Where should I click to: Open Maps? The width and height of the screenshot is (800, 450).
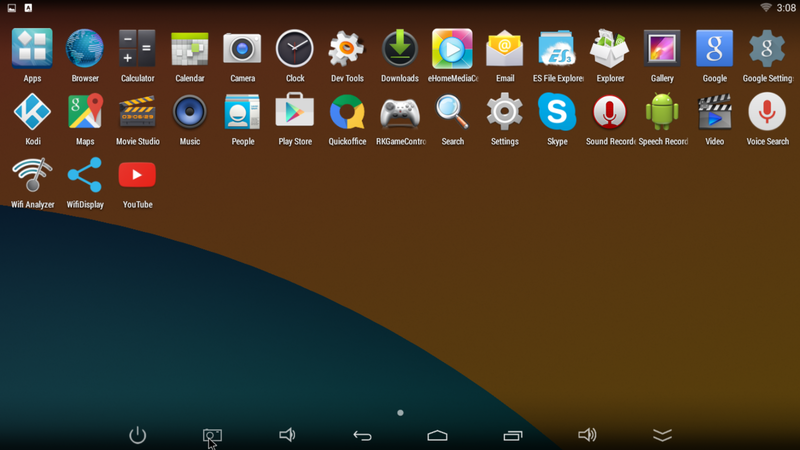pos(85,112)
